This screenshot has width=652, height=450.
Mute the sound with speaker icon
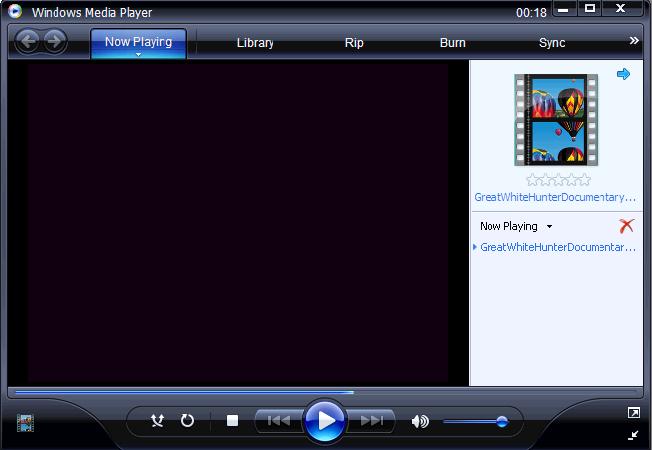[x=420, y=421]
